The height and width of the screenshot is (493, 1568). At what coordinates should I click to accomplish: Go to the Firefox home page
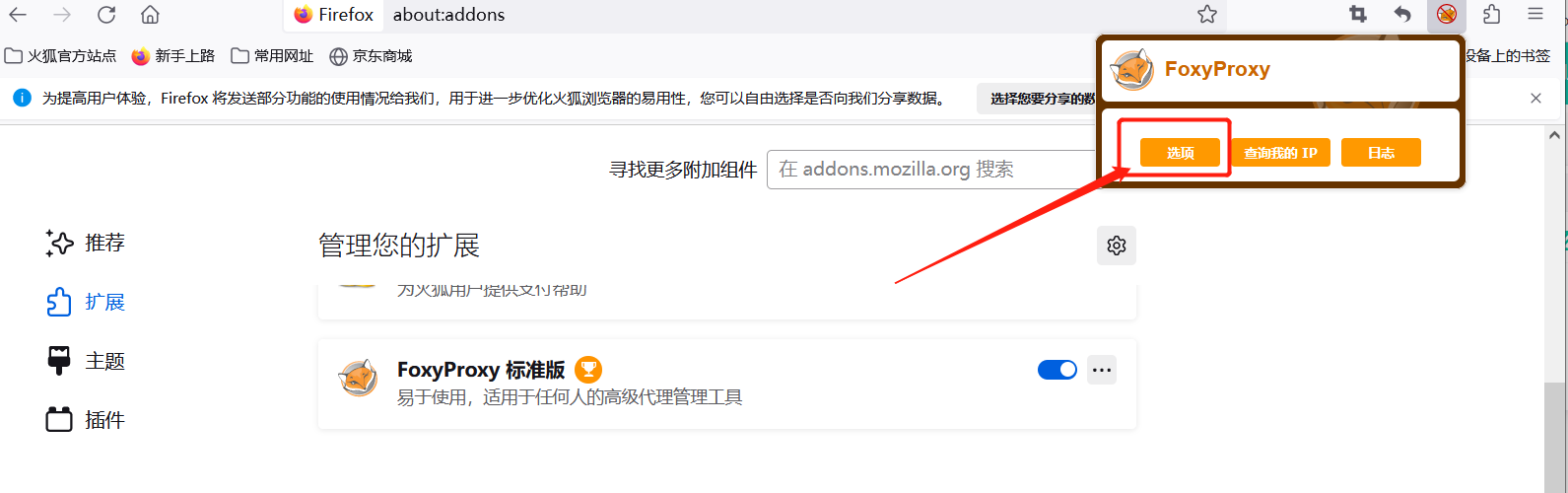point(150,15)
